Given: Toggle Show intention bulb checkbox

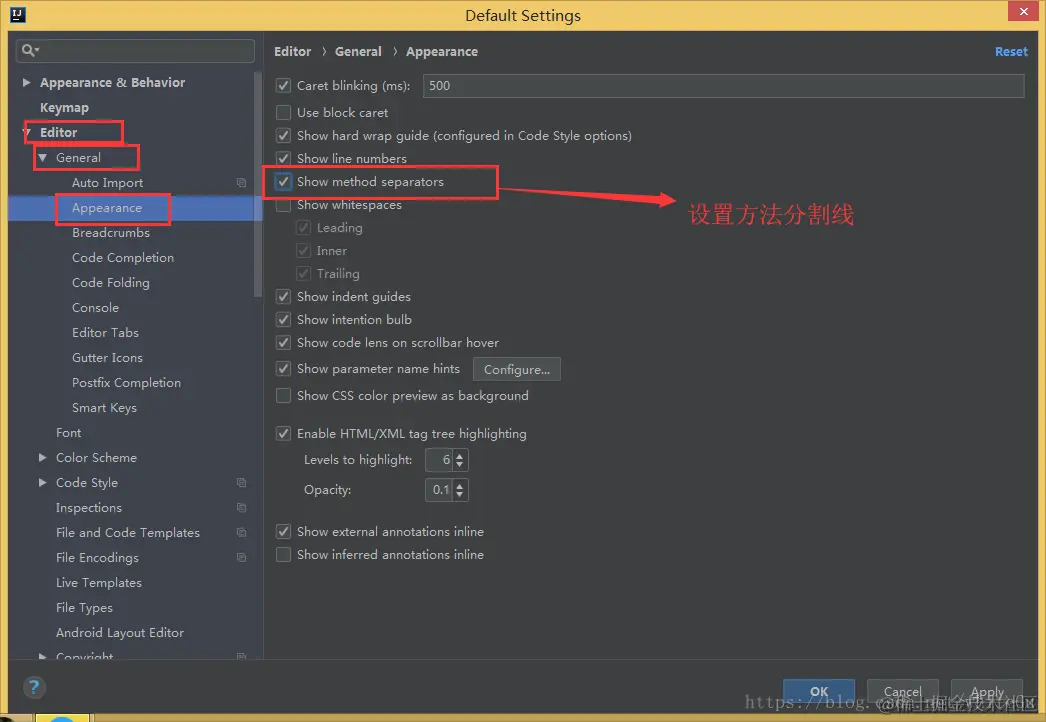Looking at the screenshot, I should pos(284,320).
